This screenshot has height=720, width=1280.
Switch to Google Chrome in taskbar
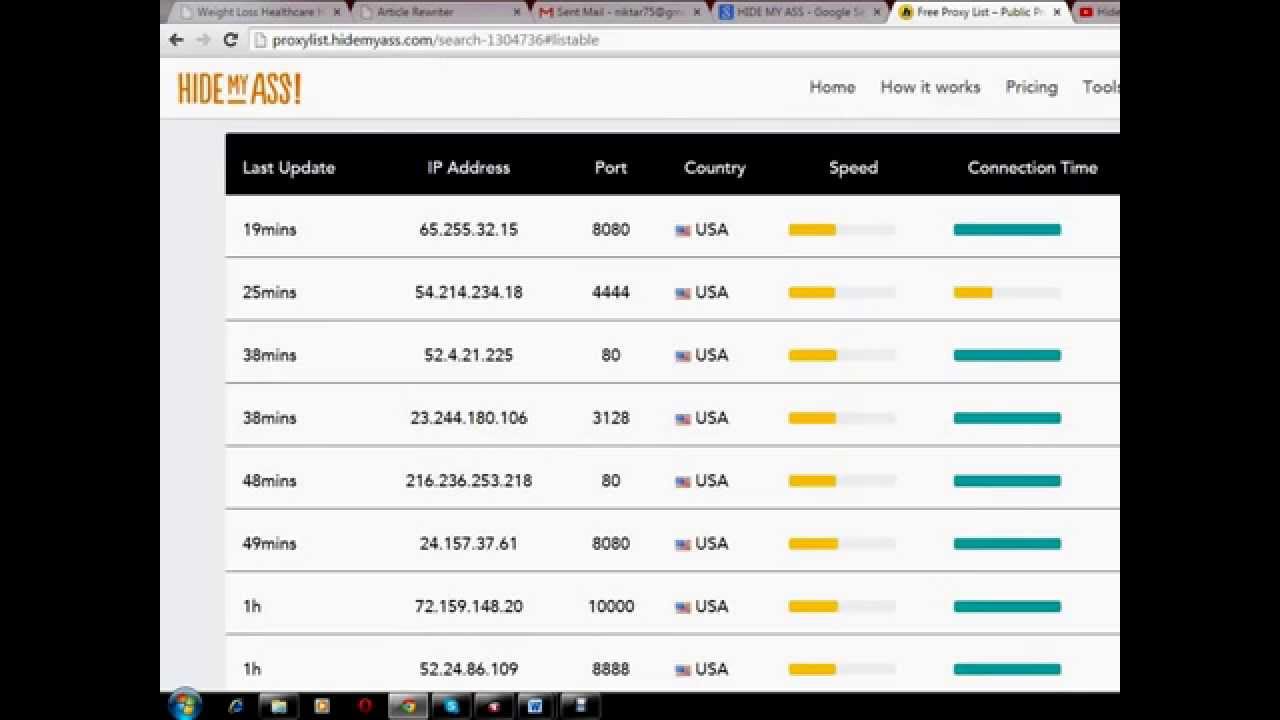[408, 706]
